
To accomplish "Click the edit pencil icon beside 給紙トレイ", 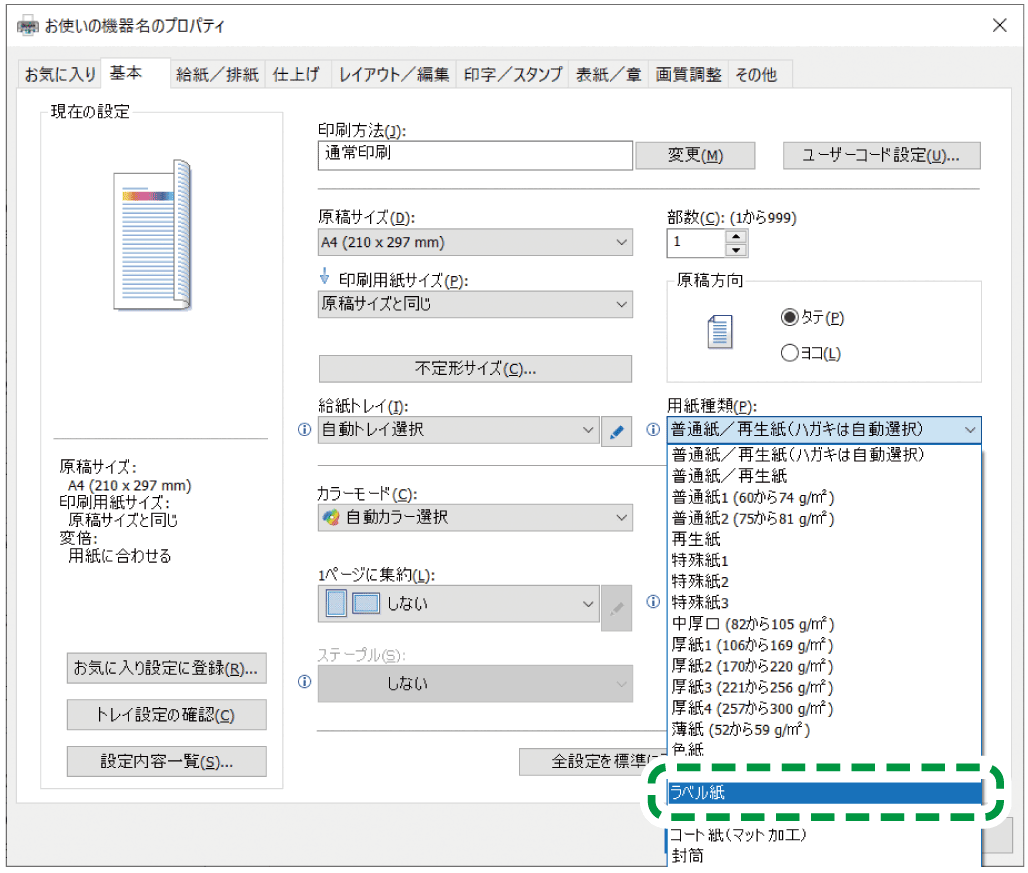I will pyautogui.click(x=616, y=430).
